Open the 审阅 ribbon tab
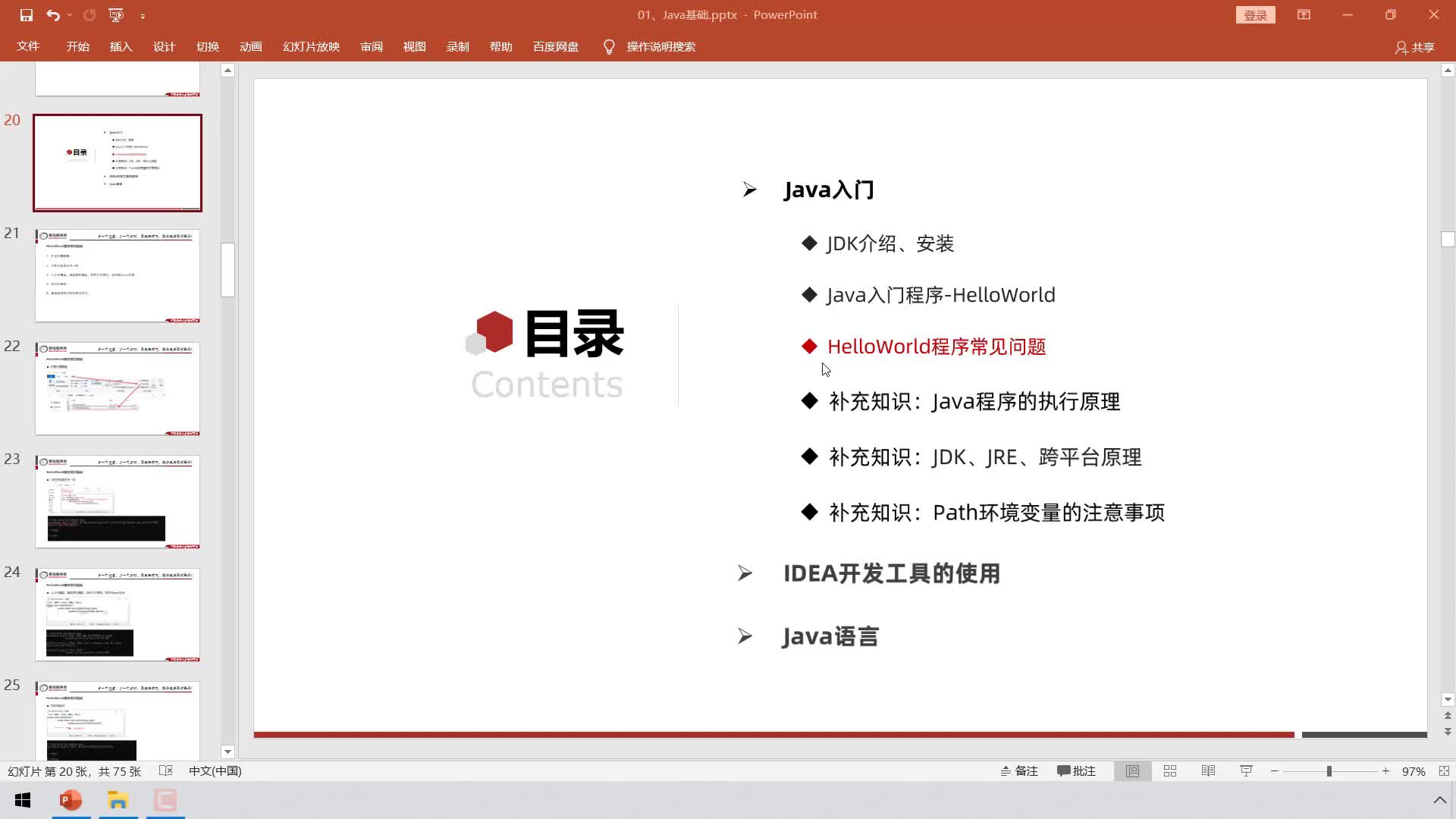This screenshot has width=1456, height=819. point(372,47)
